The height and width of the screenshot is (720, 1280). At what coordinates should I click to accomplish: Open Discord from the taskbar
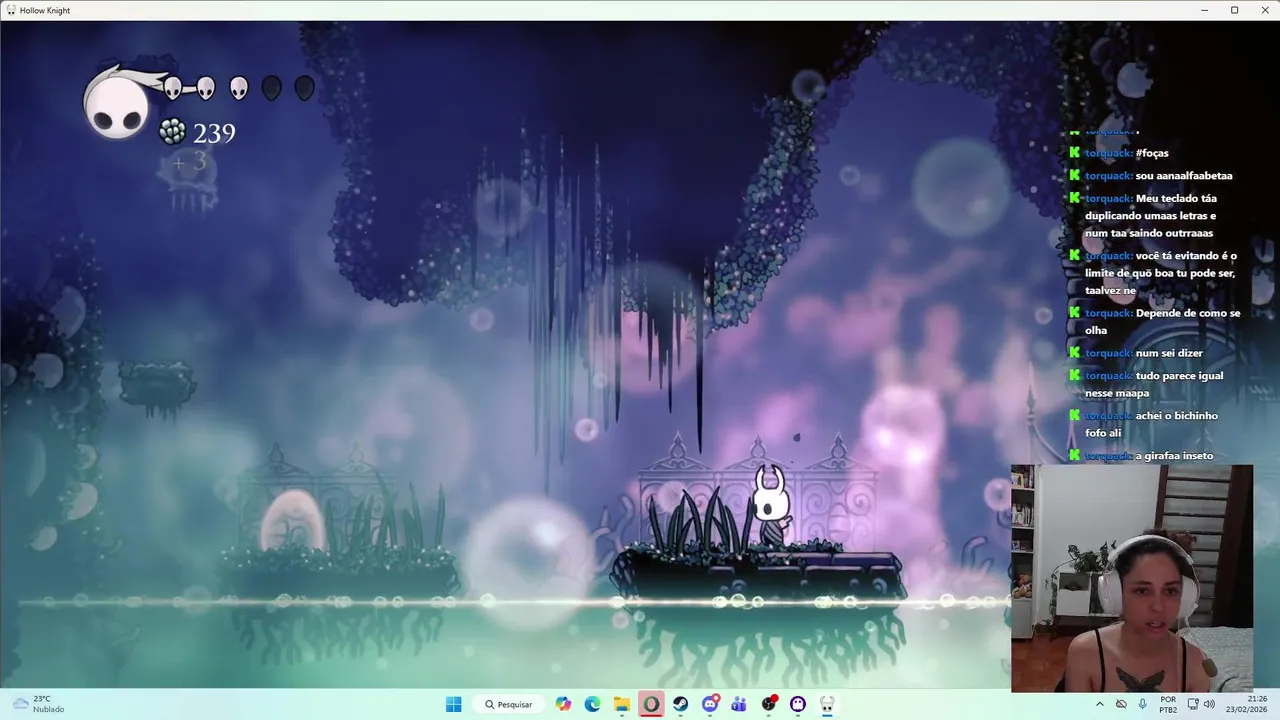point(710,704)
